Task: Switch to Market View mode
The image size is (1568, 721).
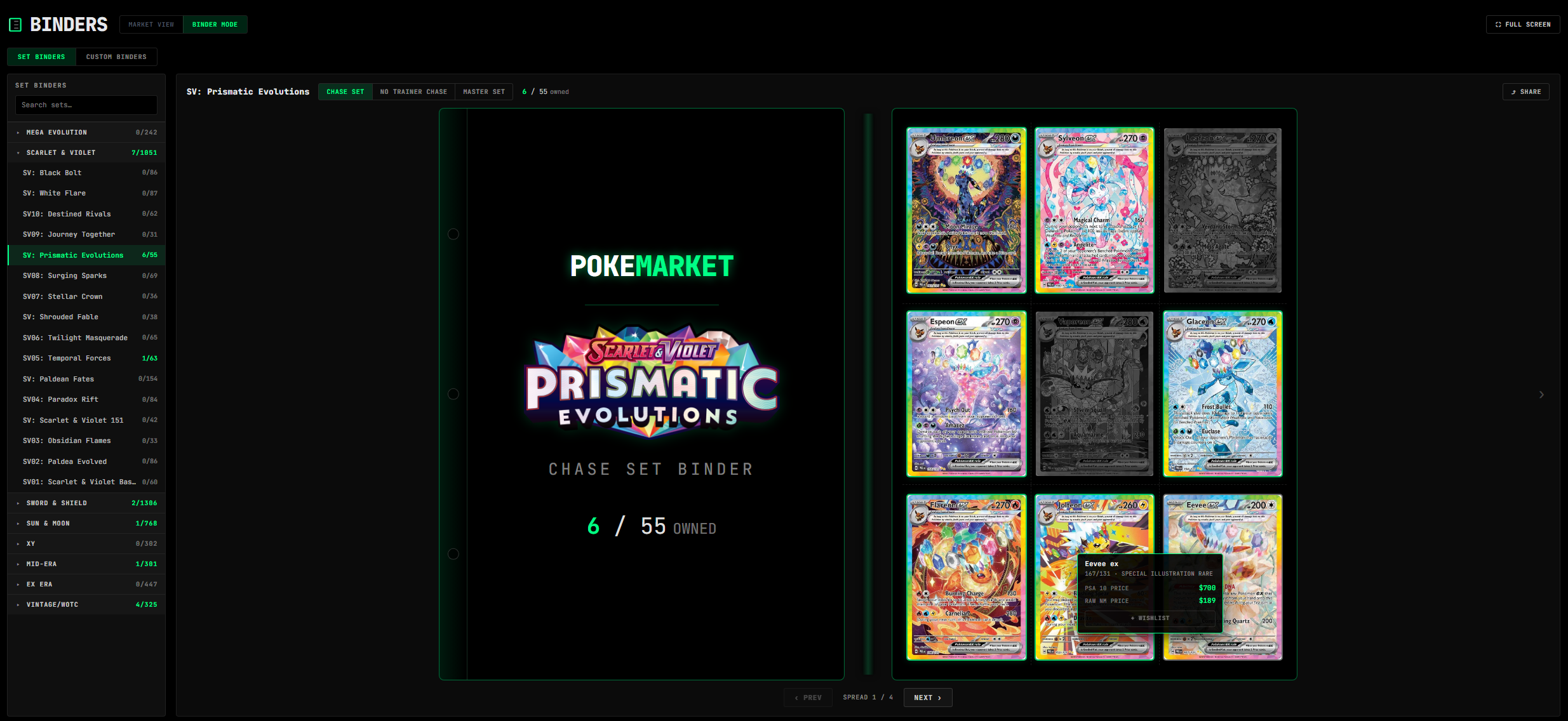Action: (x=151, y=25)
